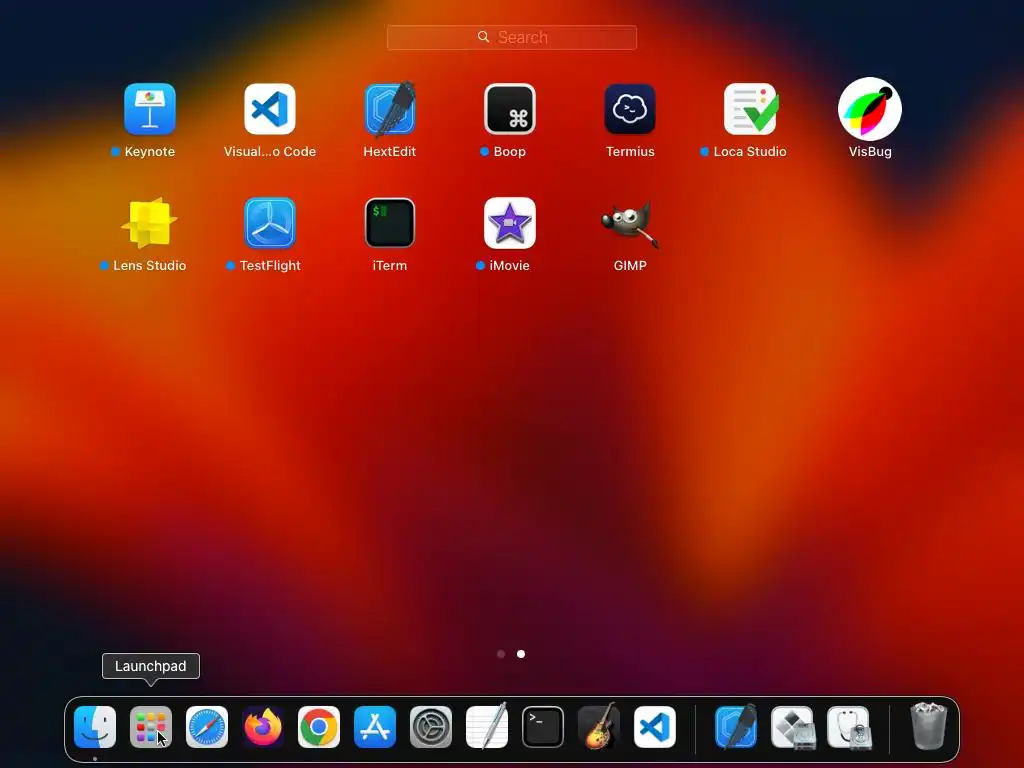Open Terminal from the Dock
Screen dimensions: 1024x768
pyautogui.click(x=543, y=727)
